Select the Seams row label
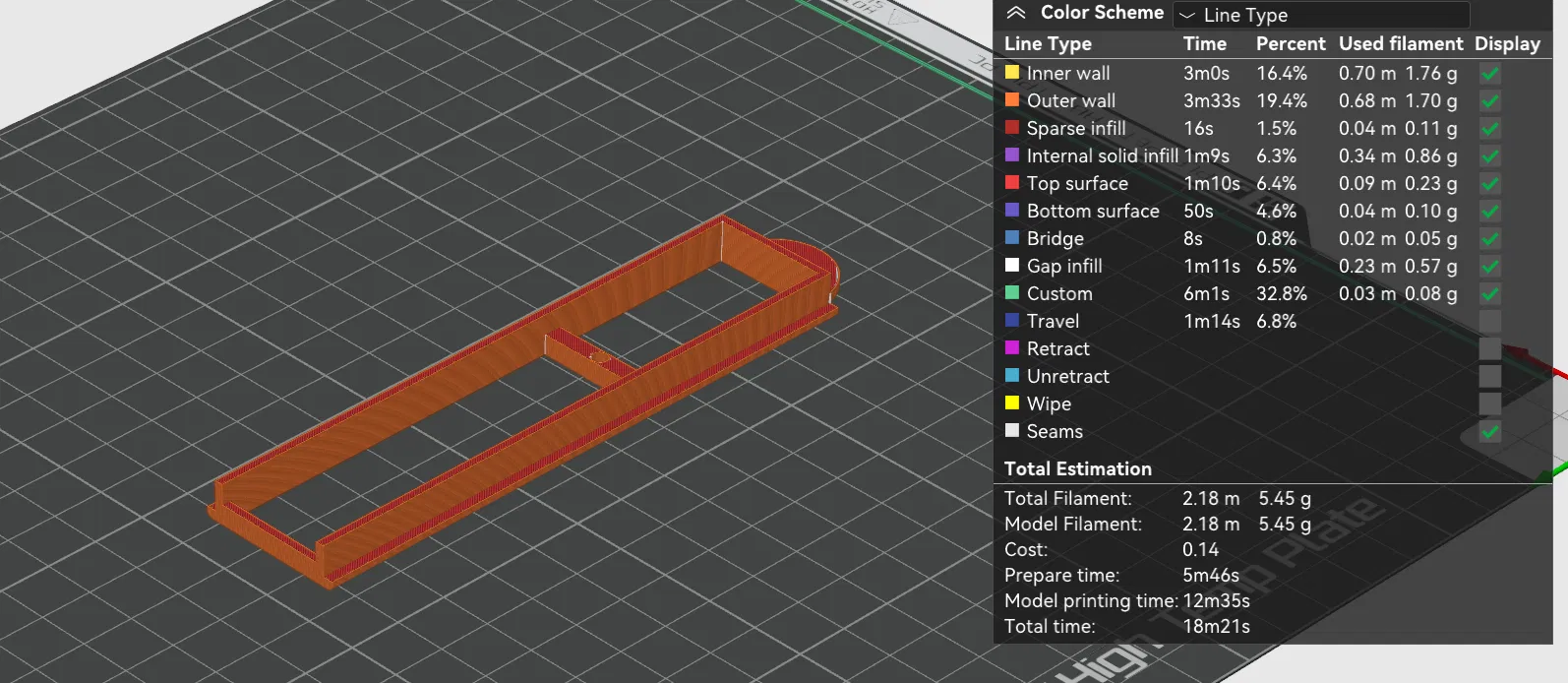This screenshot has height=683, width=1568. [1055, 432]
